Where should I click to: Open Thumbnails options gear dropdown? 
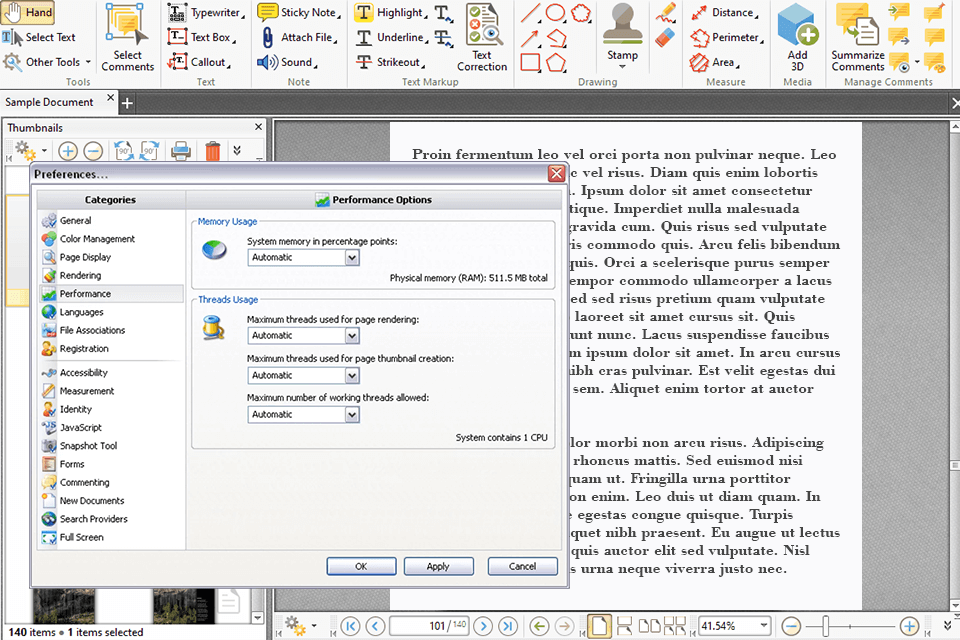(x=31, y=151)
